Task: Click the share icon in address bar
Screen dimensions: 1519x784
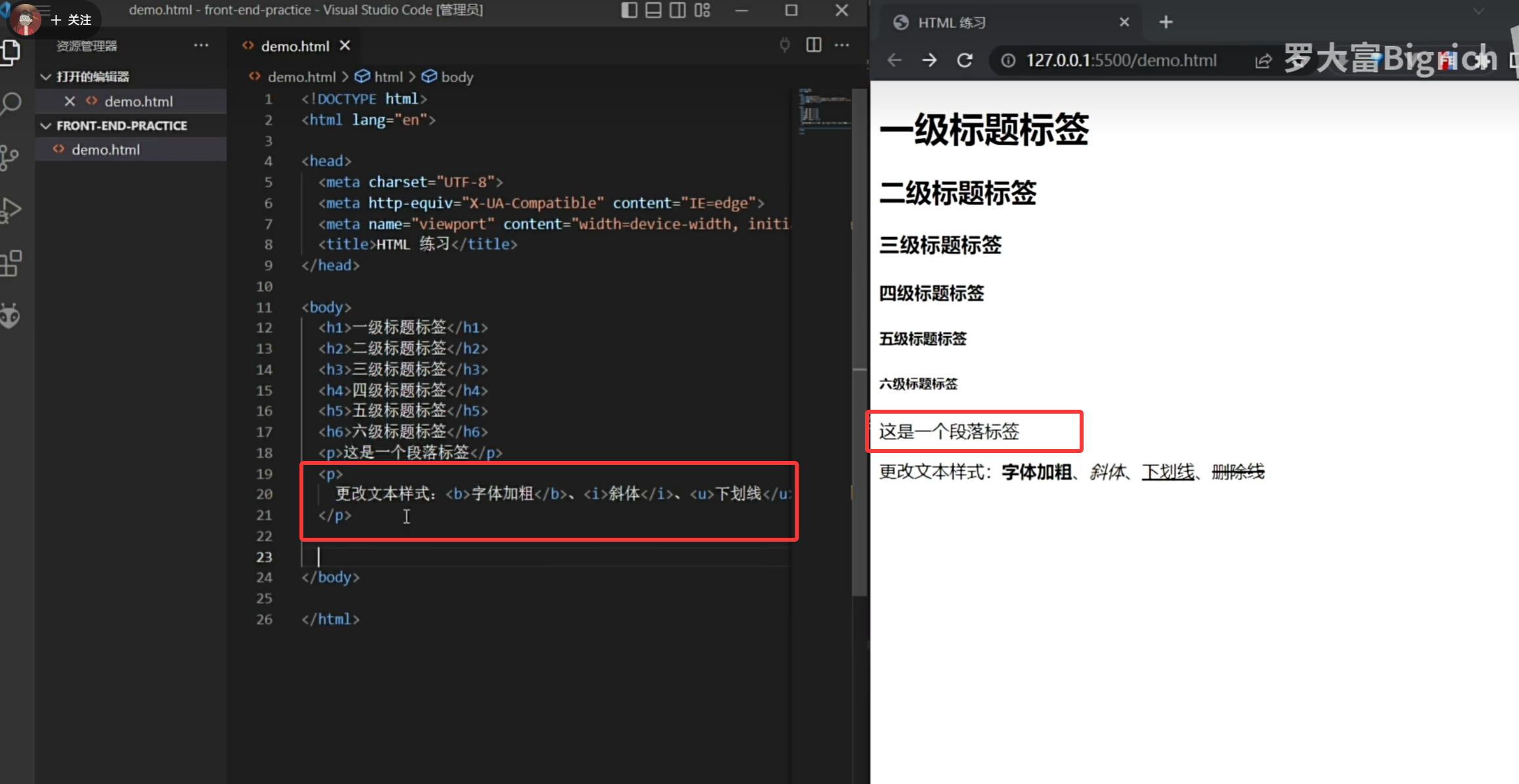Action: (x=1262, y=61)
